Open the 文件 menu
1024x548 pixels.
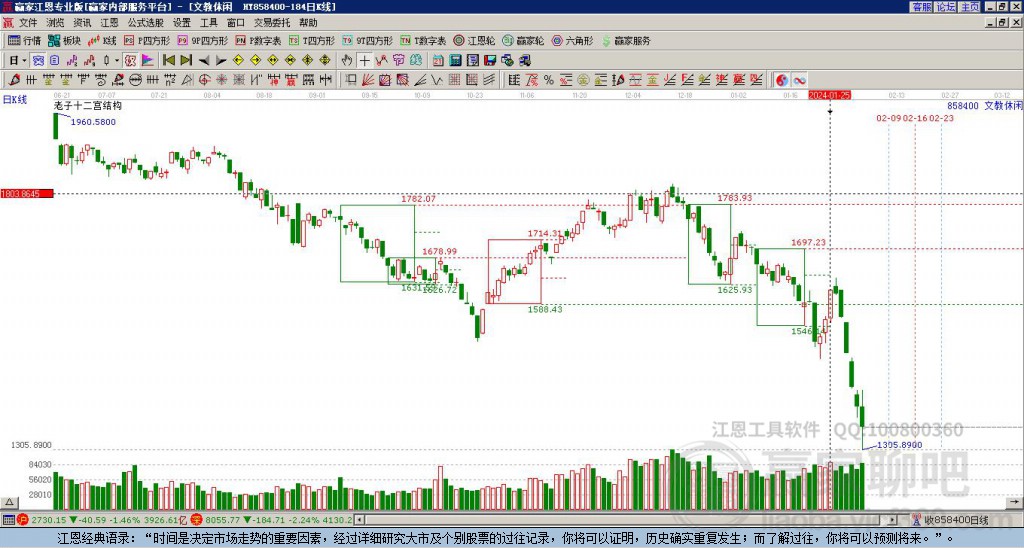pyautogui.click(x=28, y=23)
